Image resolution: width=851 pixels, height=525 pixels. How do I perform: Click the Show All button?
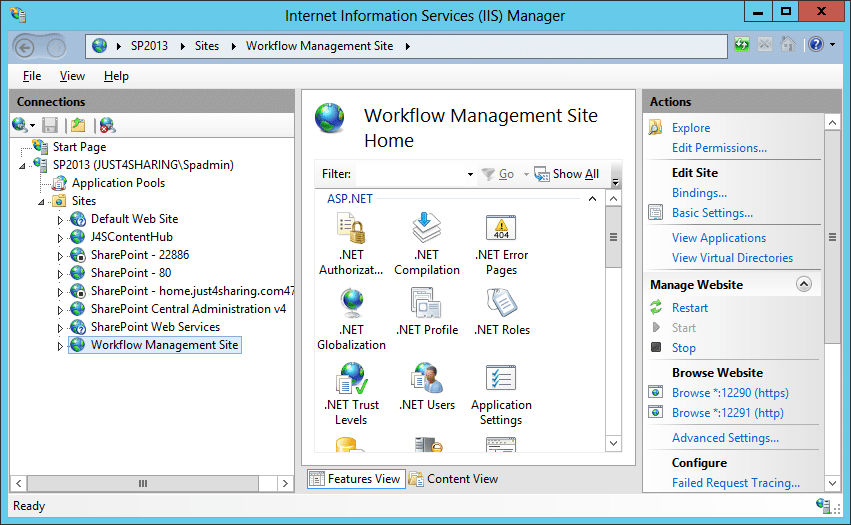point(567,174)
